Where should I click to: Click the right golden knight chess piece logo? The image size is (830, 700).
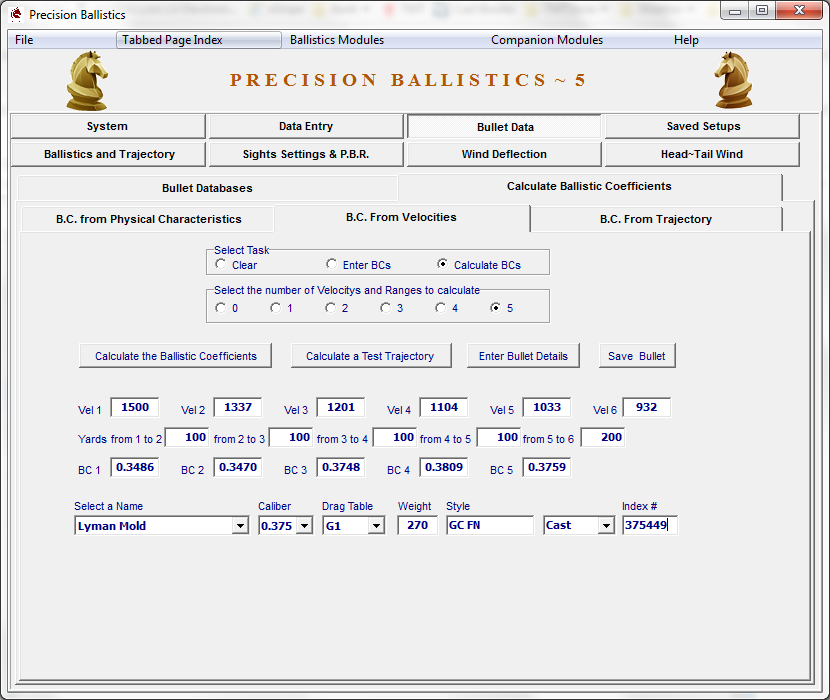[x=734, y=80]
